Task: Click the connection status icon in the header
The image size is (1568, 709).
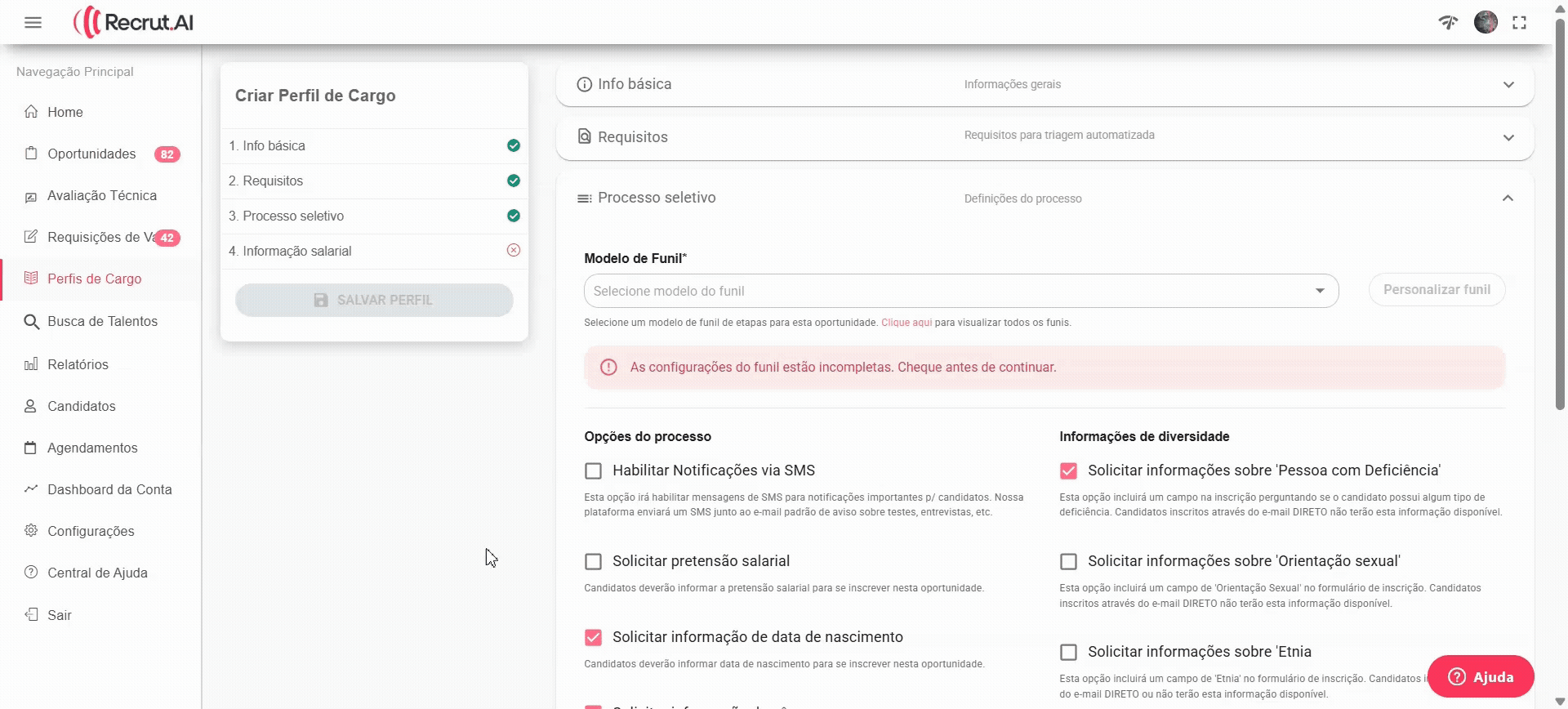Action: (1448, 22)
